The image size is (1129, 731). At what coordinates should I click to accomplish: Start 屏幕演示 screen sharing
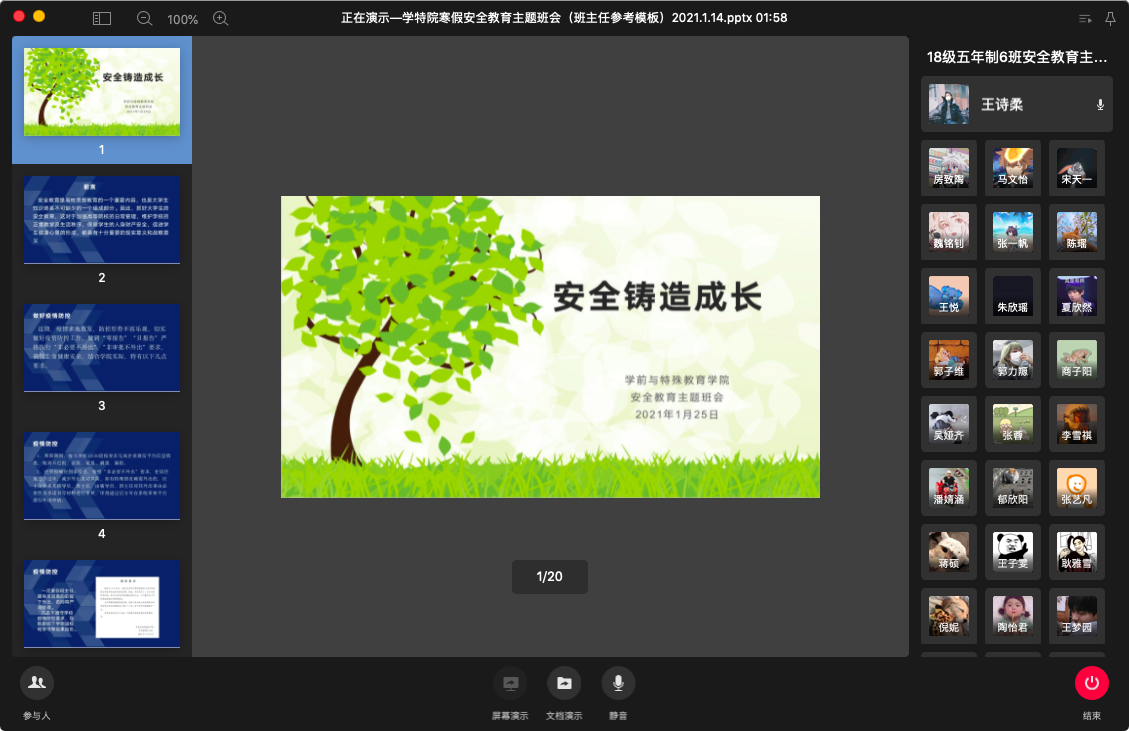(510, 683)
